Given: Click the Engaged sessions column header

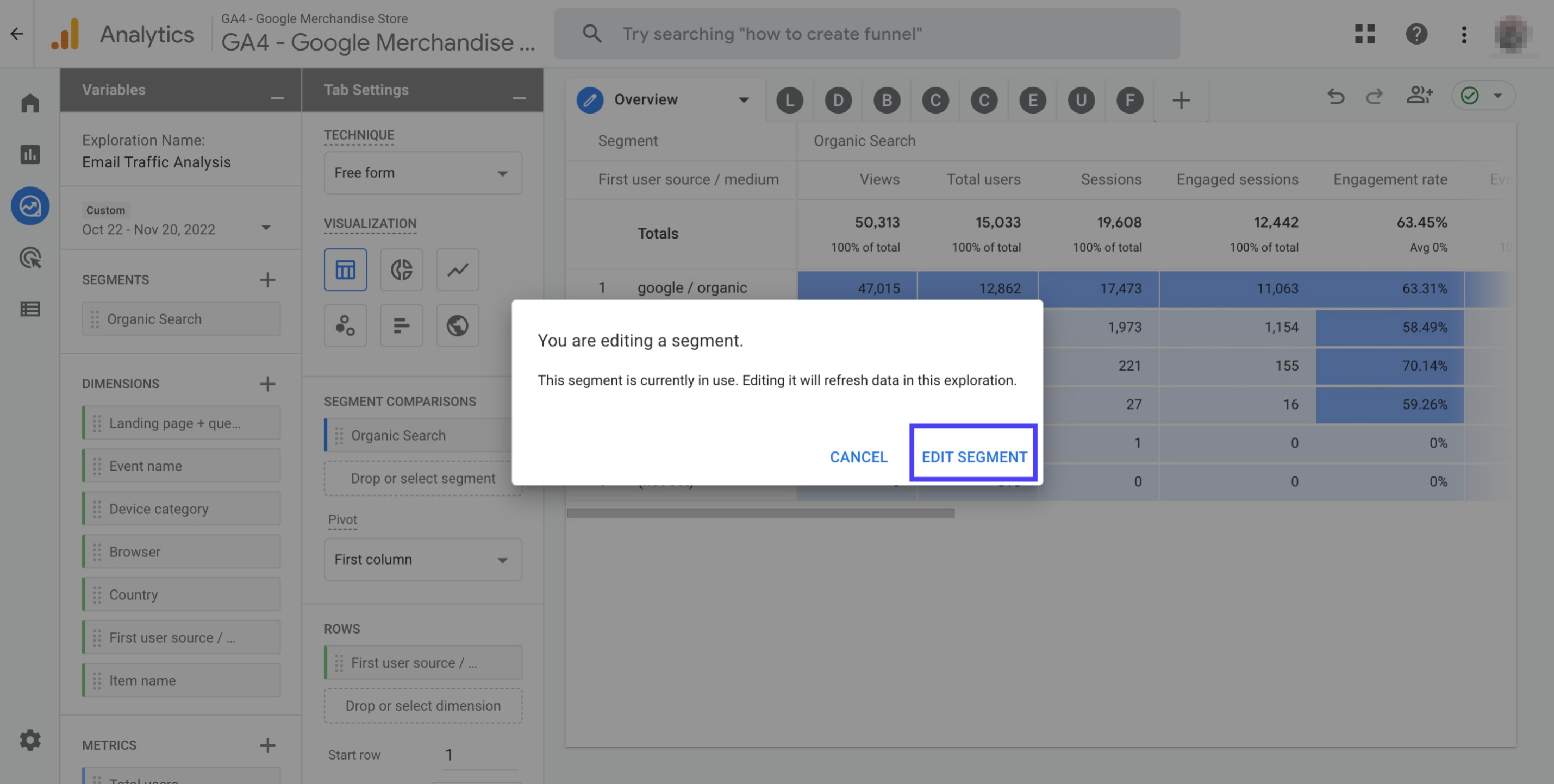Looking at the screenshot, I should 1237,180.
